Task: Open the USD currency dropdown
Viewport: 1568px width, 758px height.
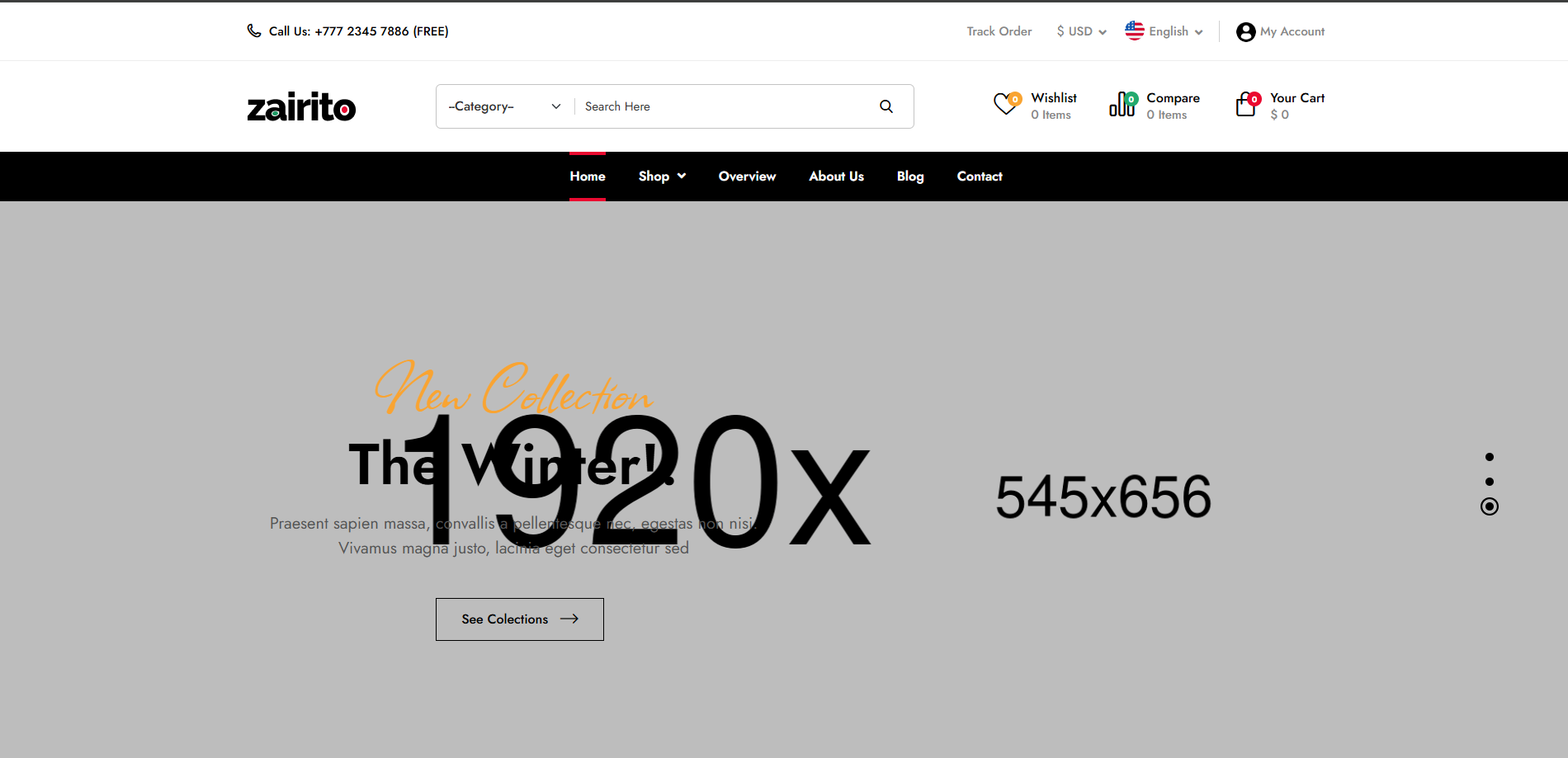Action: 1081,31
